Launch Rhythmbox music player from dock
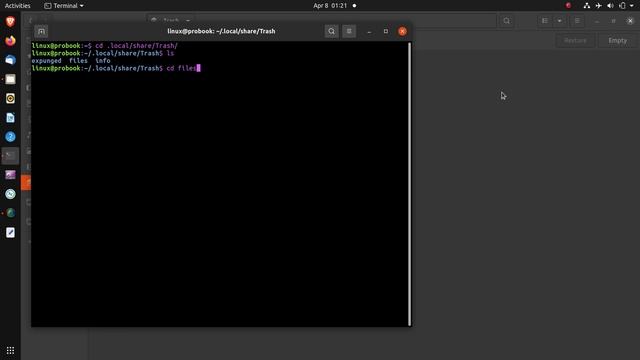Image resolution: width=640 pixels, height=360 pixels. coord(10,98)
